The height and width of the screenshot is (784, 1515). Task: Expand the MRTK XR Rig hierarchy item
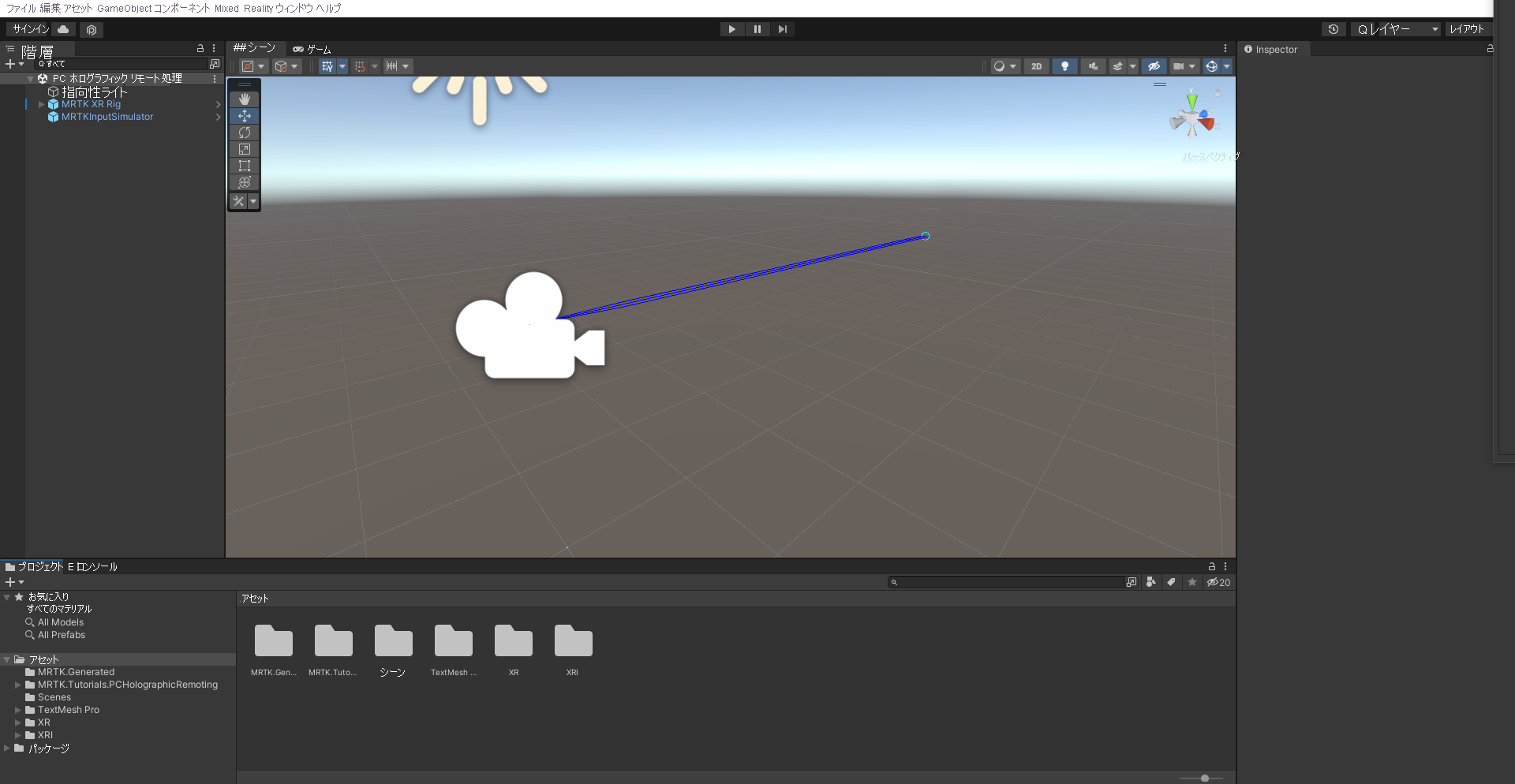point(40,104)
